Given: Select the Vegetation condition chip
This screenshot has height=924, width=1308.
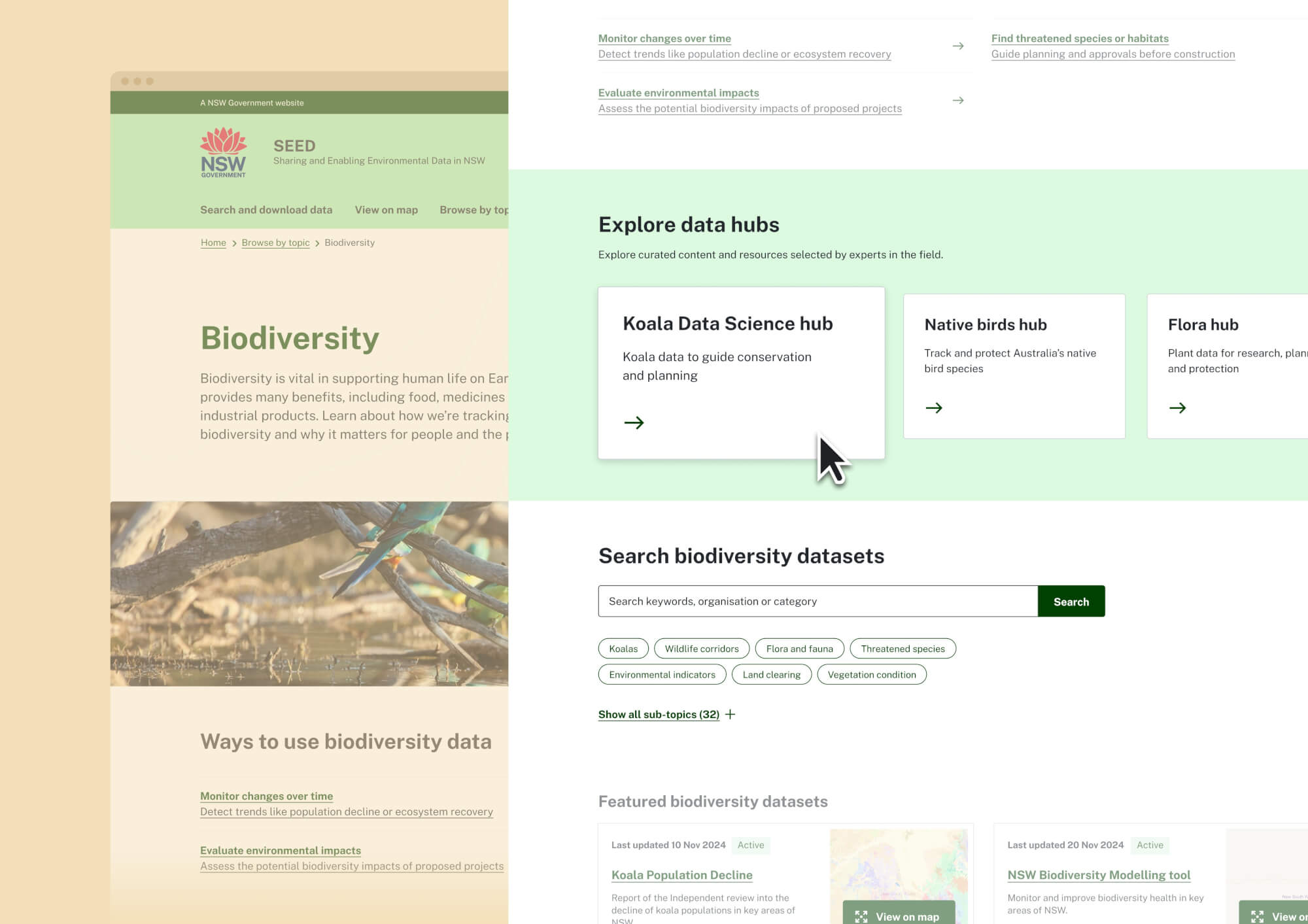Looking at the screenshot, I should pyautogui.click(x=872, y=675).
